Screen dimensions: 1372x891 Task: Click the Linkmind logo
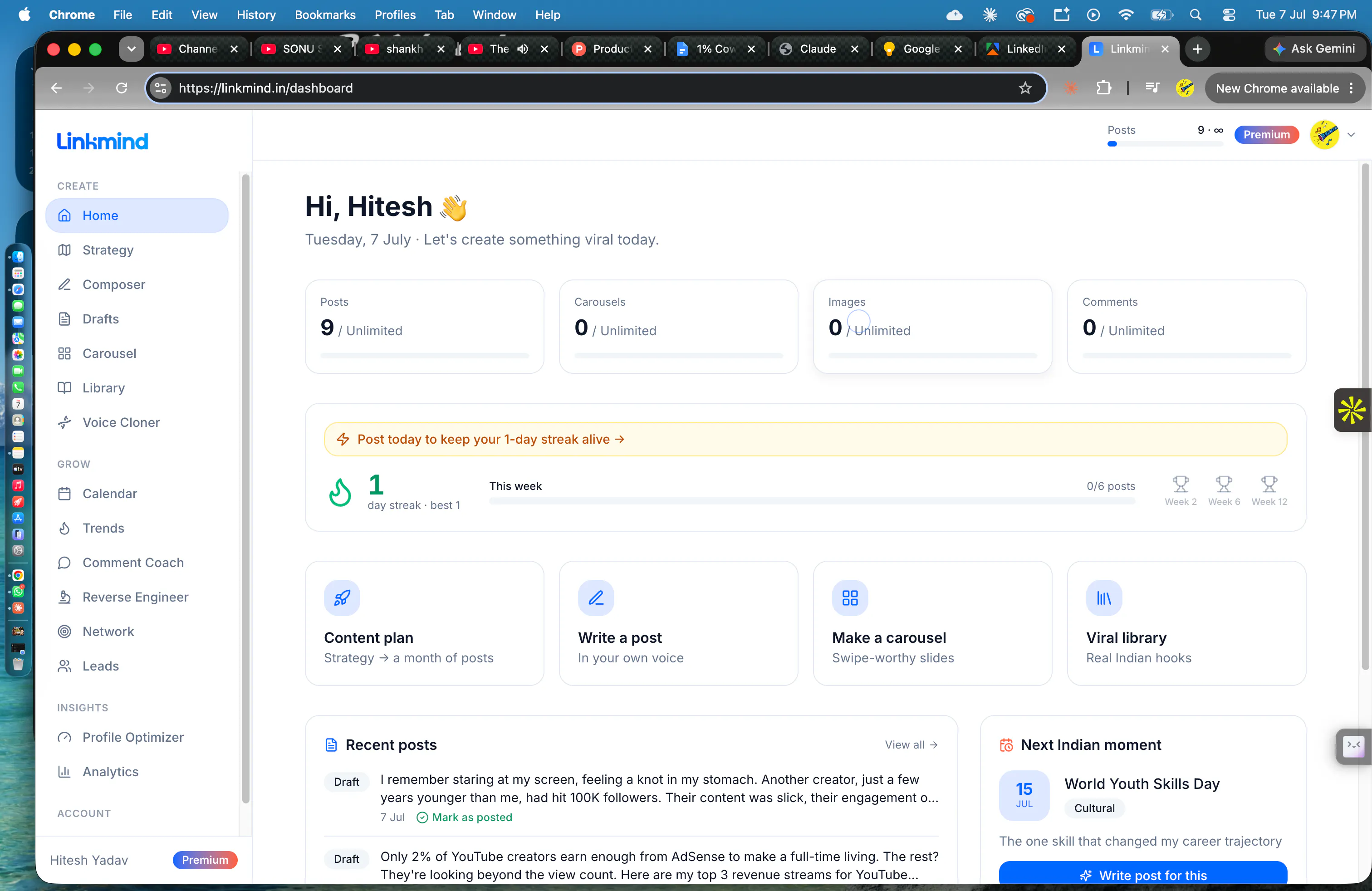point(102,141)
